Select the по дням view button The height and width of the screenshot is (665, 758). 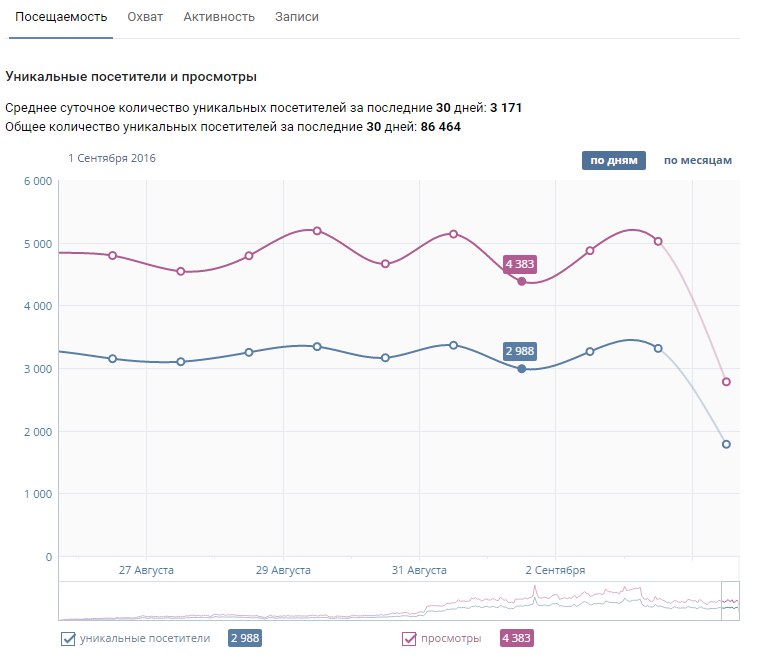[x=614, y=160]
